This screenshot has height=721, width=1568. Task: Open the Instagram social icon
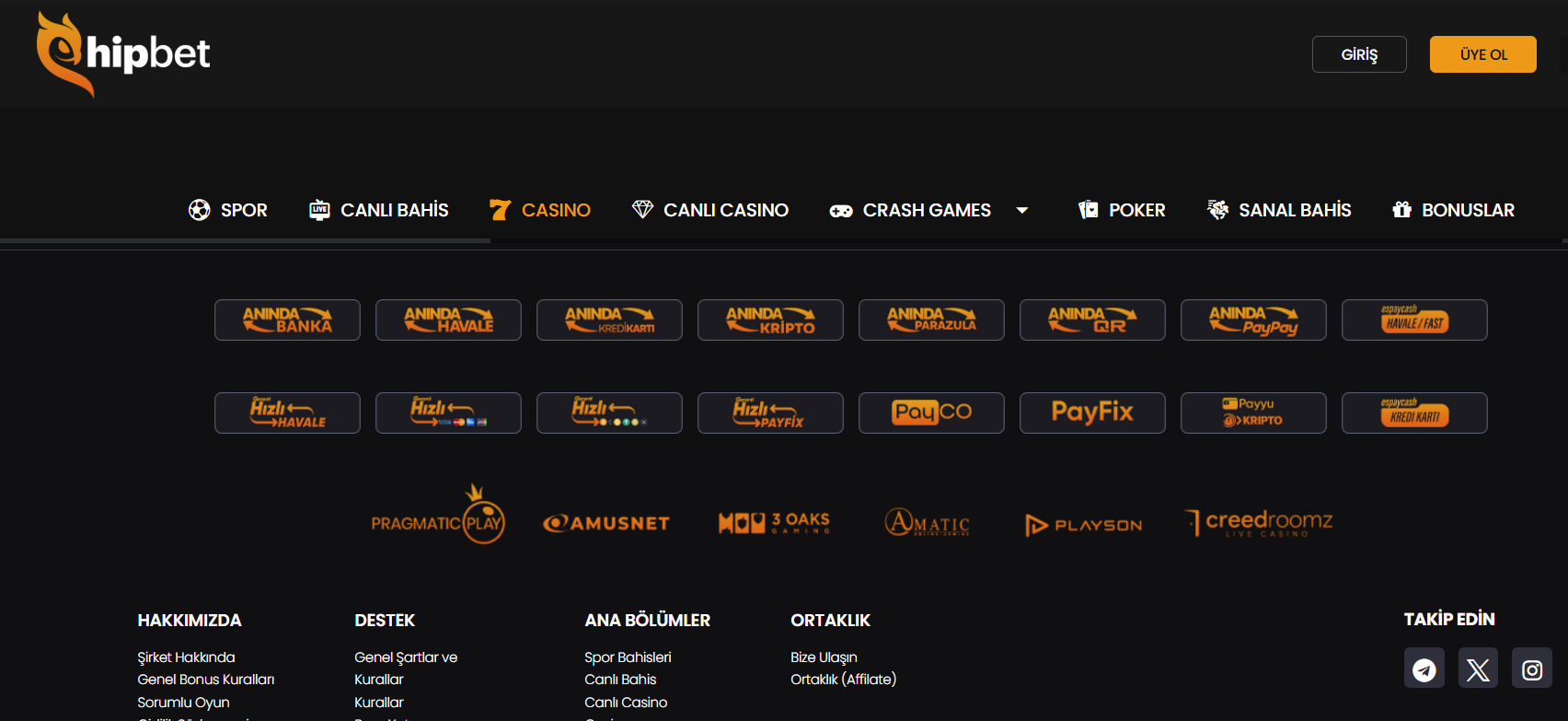point(1531,669)
